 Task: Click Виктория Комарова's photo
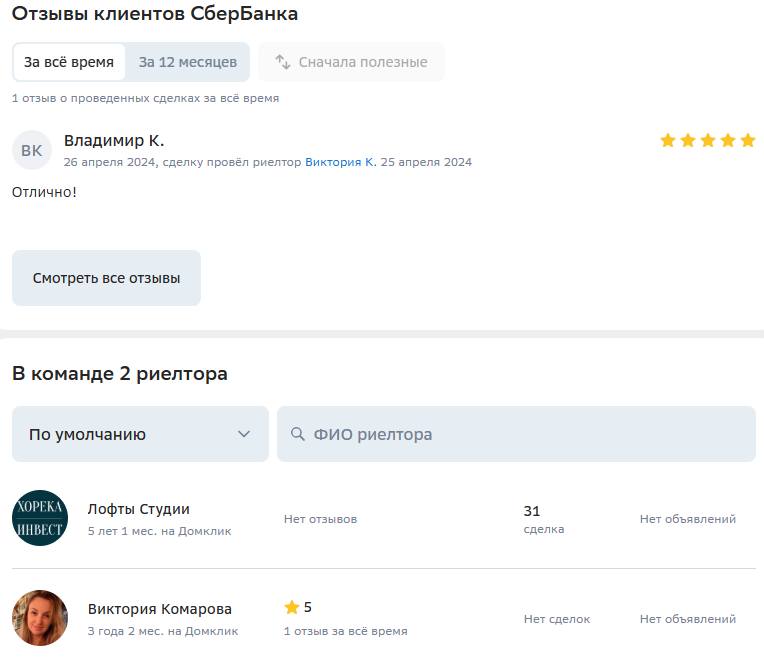point(40,618)
